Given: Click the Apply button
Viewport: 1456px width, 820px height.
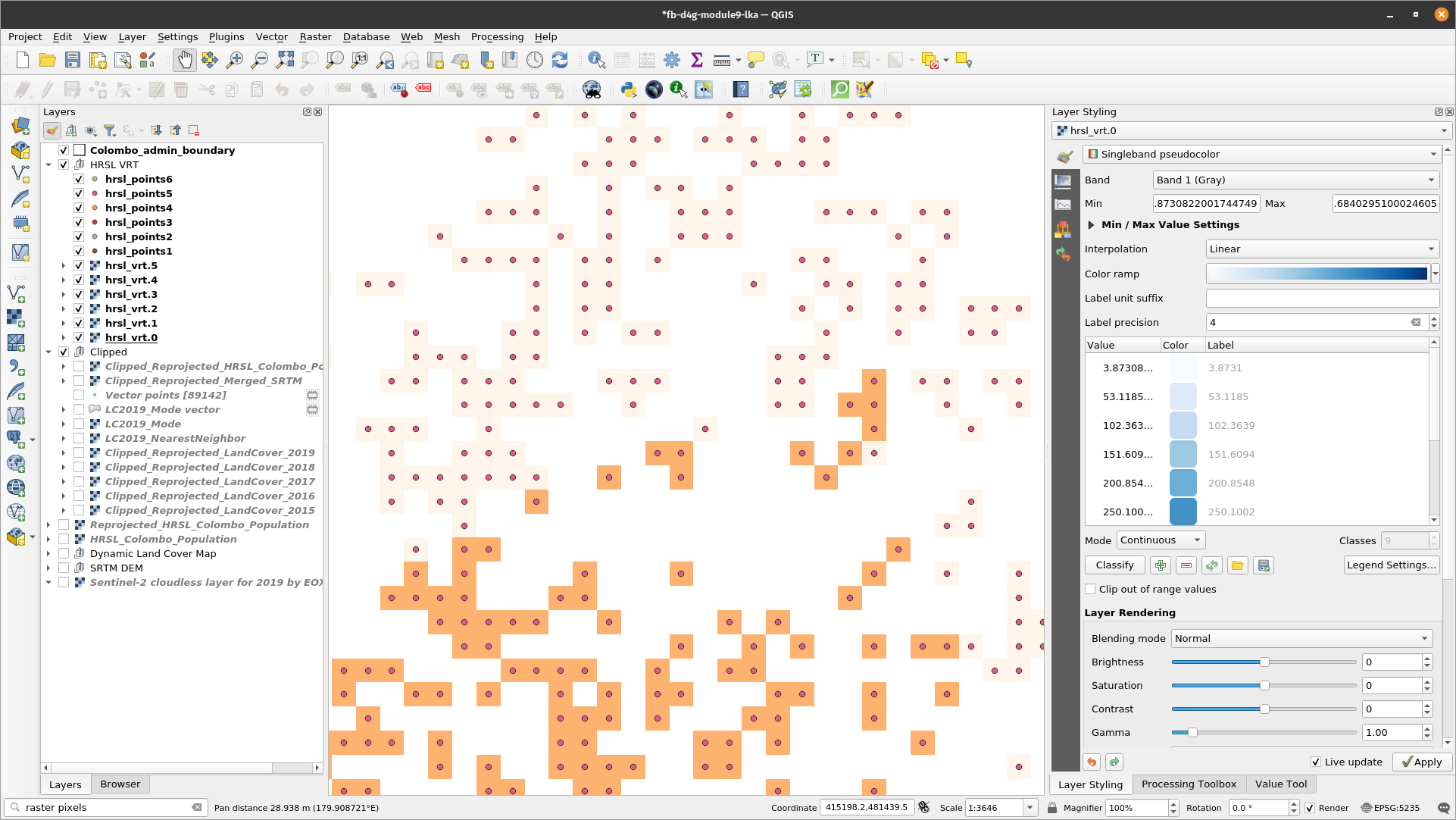Looking at the screenshot, I should (x=1422, y=762).
